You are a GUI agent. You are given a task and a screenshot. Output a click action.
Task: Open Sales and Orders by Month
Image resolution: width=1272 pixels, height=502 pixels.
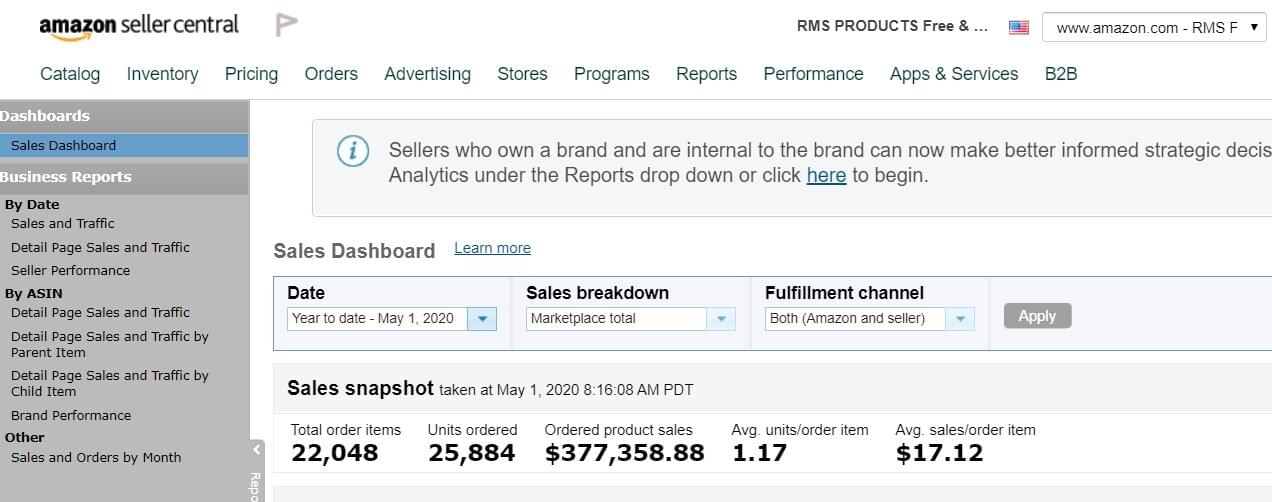click(x=96, y=458)
